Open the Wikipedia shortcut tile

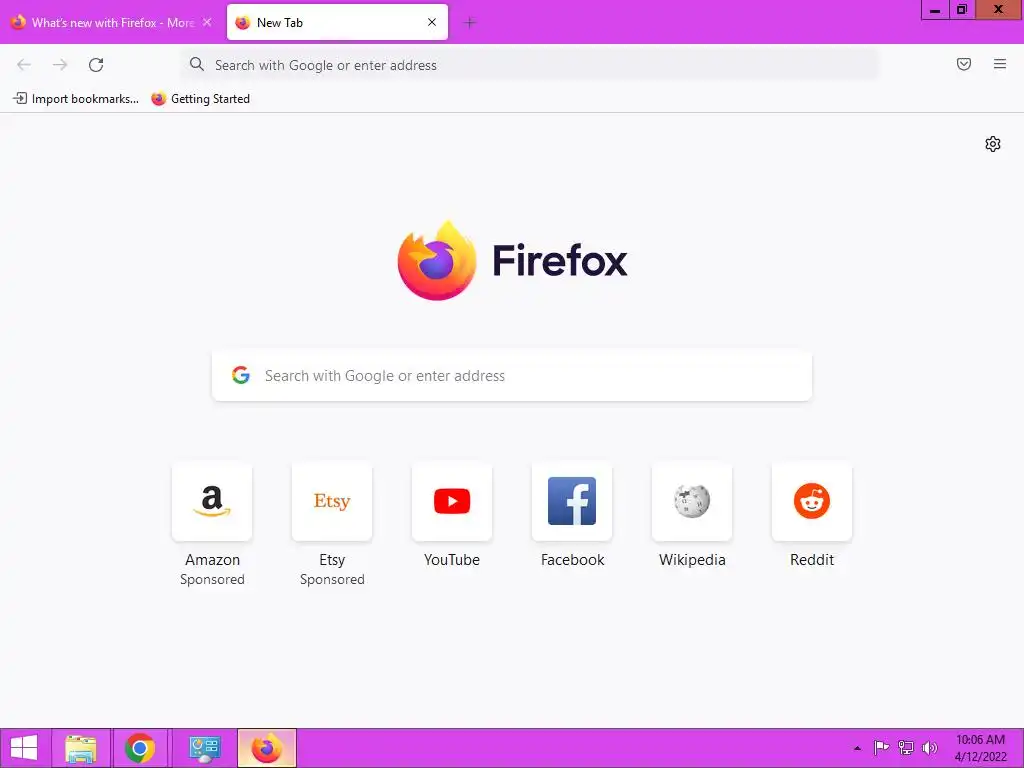coord(692,502)
